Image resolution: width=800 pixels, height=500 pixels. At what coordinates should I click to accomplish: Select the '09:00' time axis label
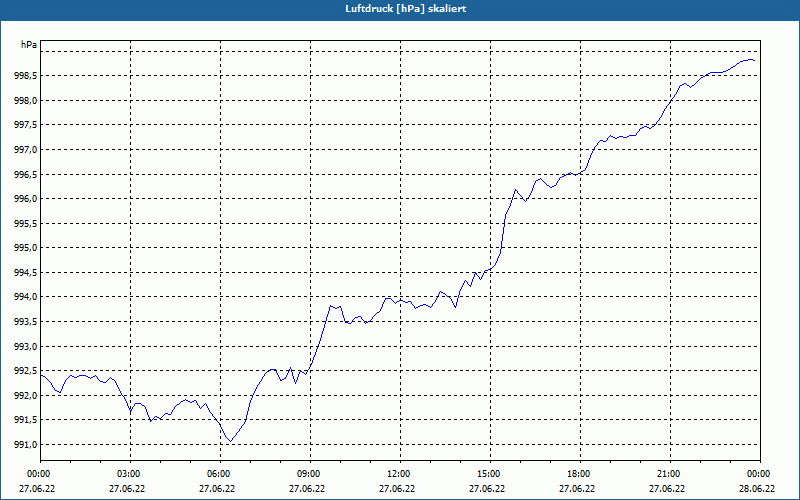tap(308, 474)
